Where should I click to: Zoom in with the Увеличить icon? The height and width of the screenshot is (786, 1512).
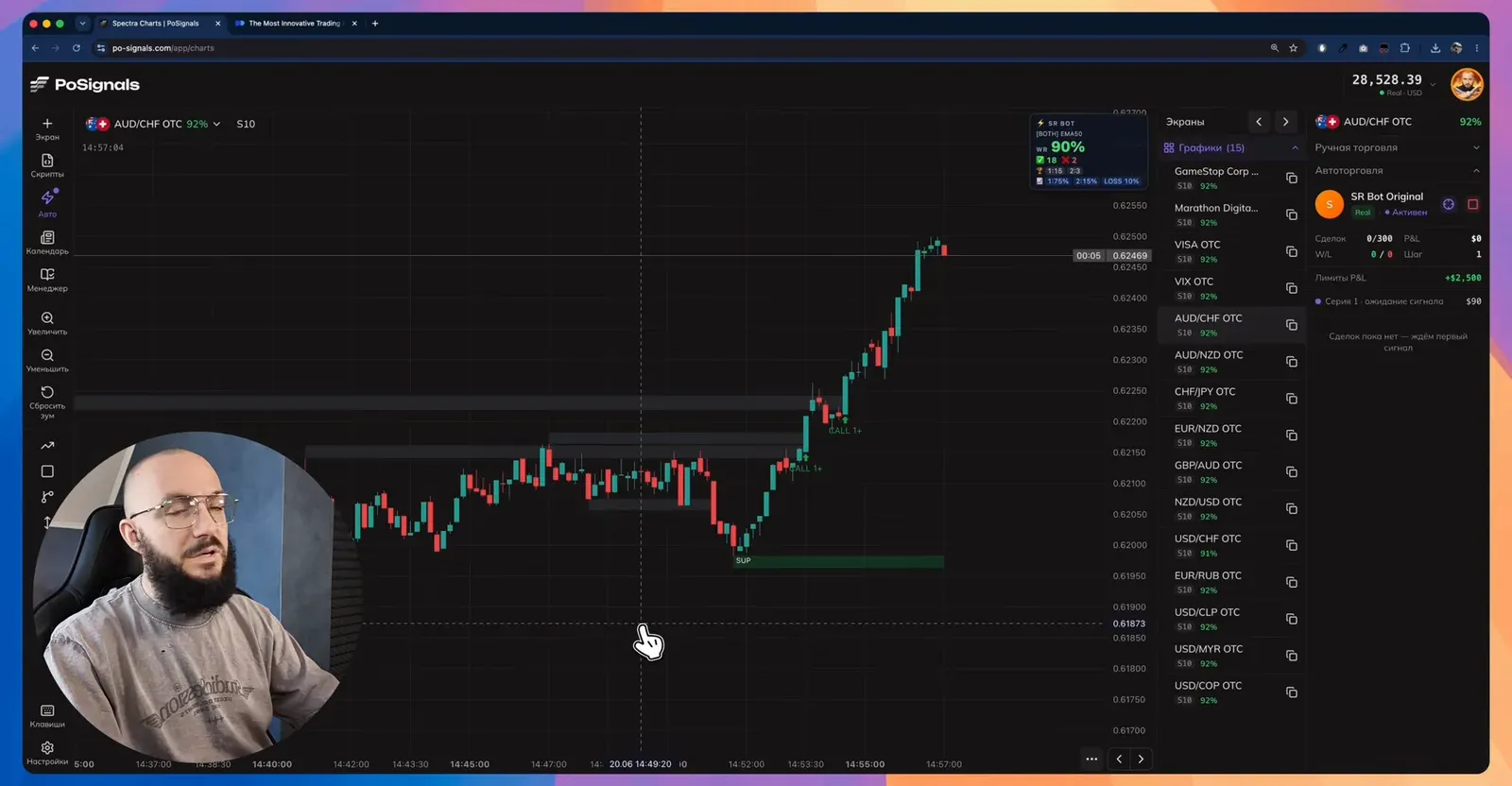point(47,323)
